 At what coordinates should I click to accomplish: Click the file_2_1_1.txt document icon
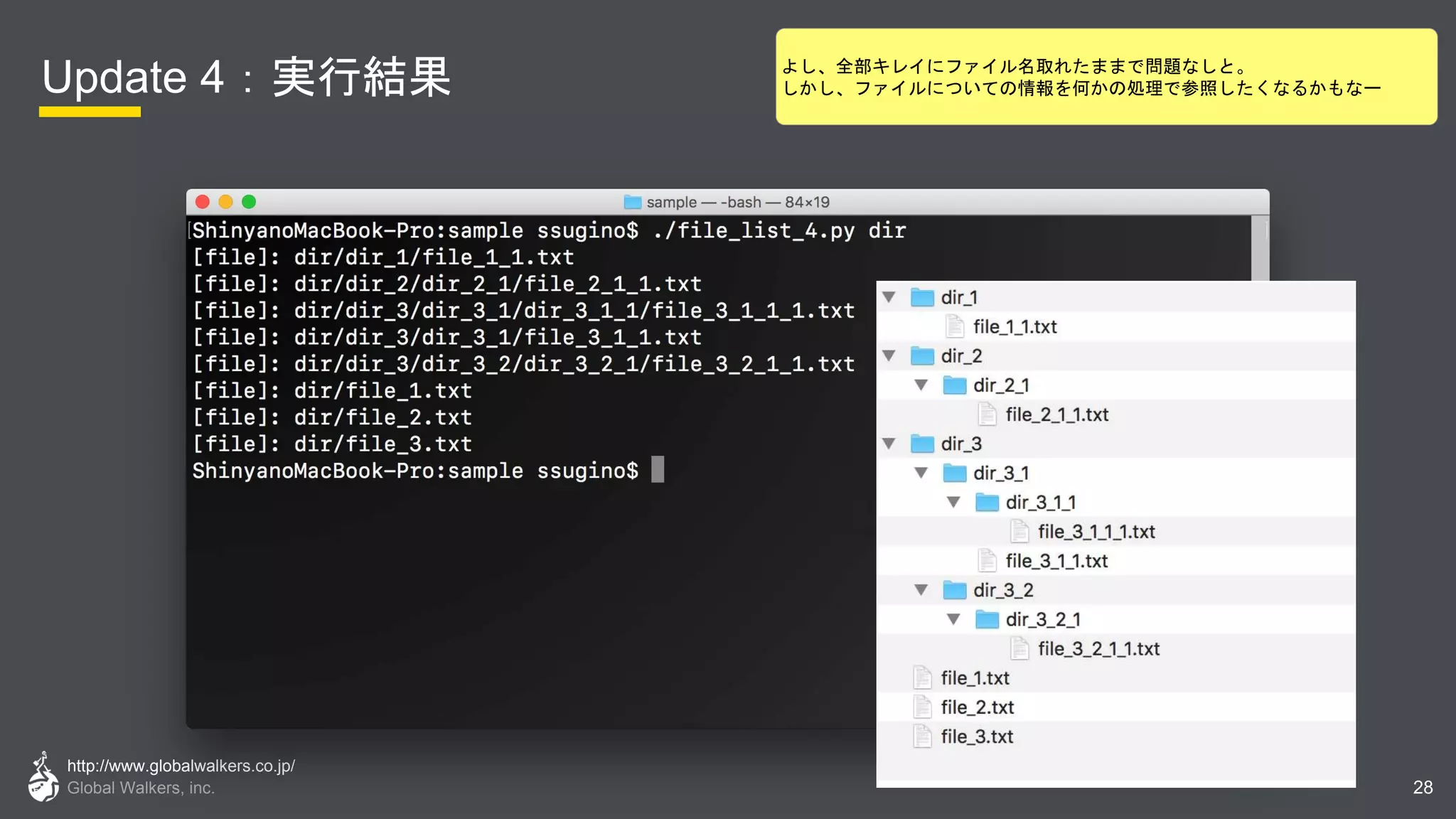[x=987, y=414]
